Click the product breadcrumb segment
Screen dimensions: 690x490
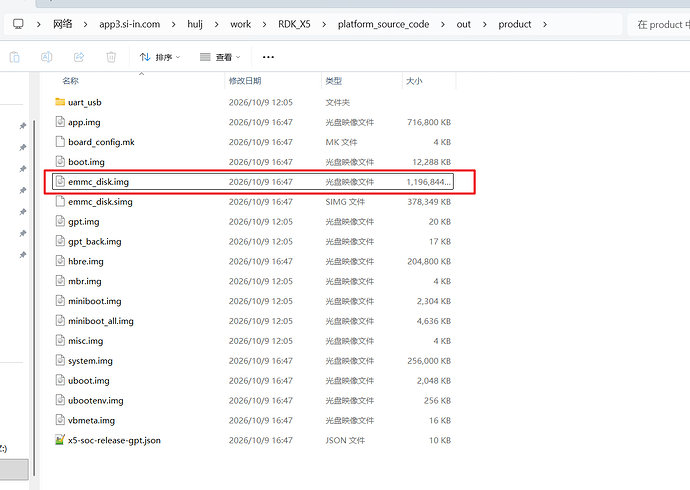[x=514, y=24]
